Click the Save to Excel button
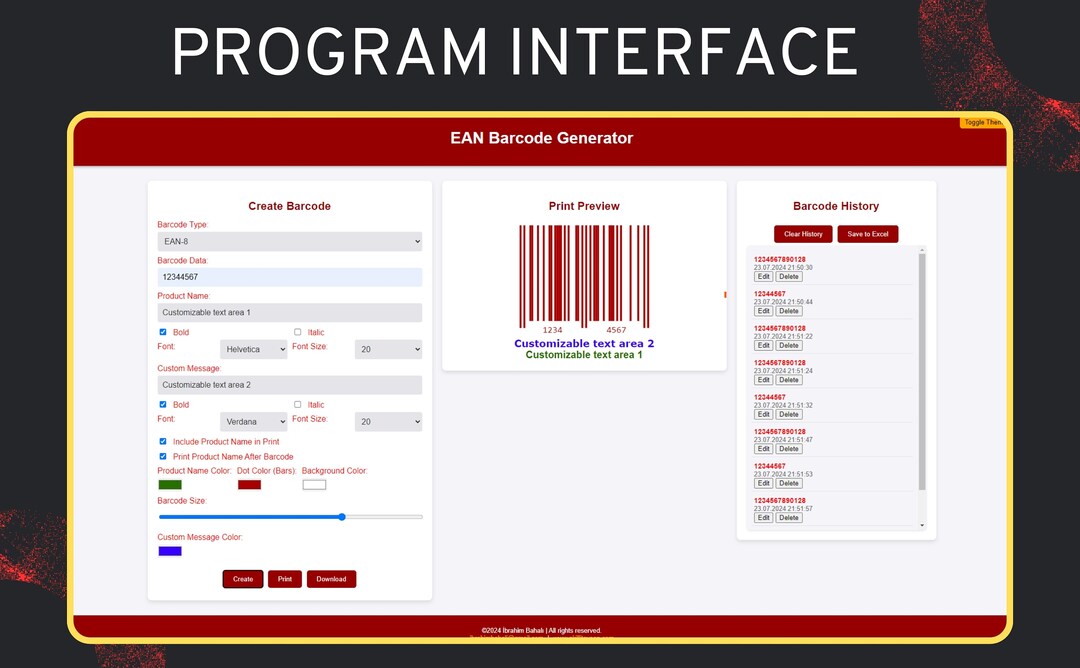Image resolution: width=1080 pixels, height=668 pixels. point(868,234)
